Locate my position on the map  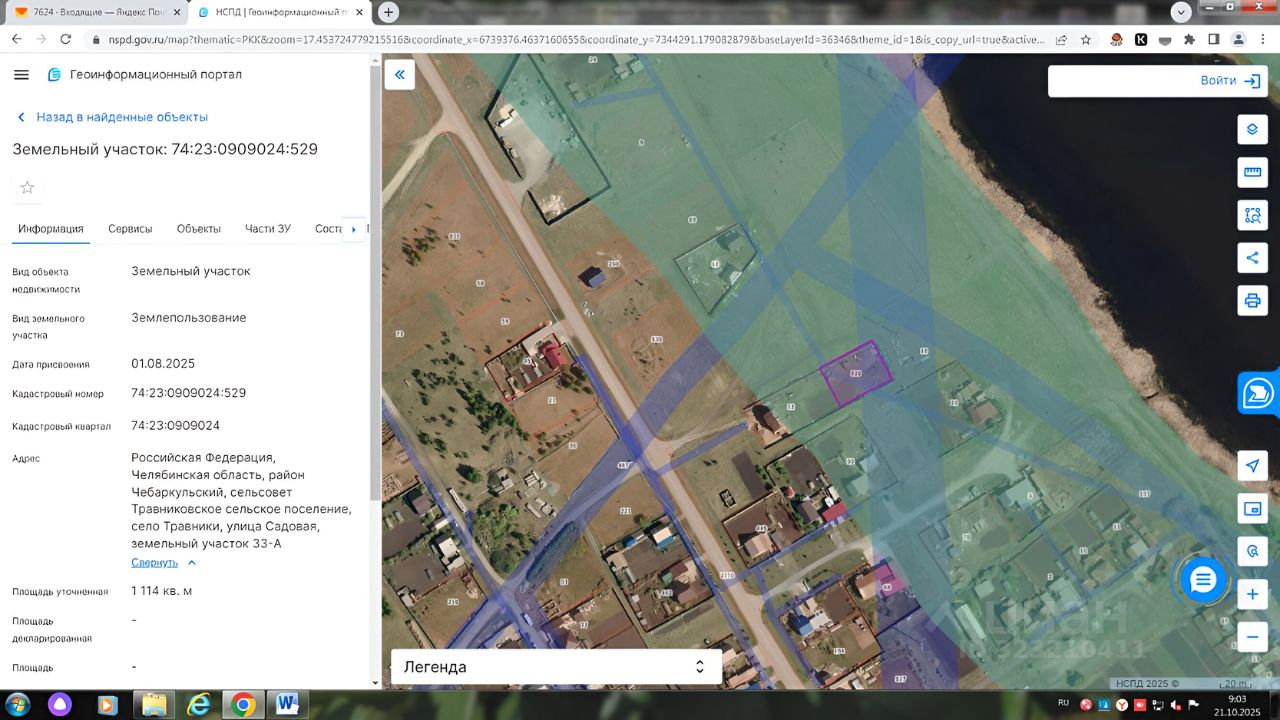click(x=1252, y=465)
